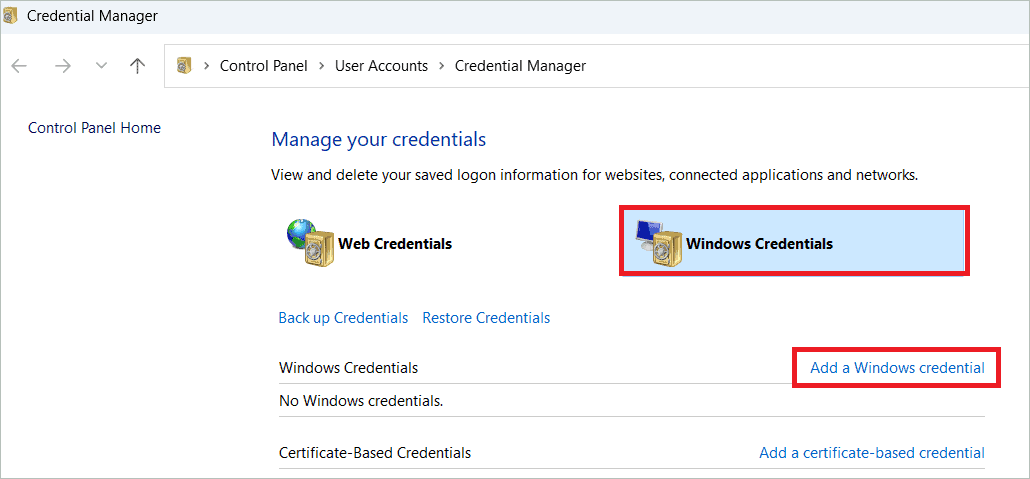This screenshot has width=1030, height=479.
Task: Expand chevron after User Accounts breadcrumb
Action: [441, 66]
